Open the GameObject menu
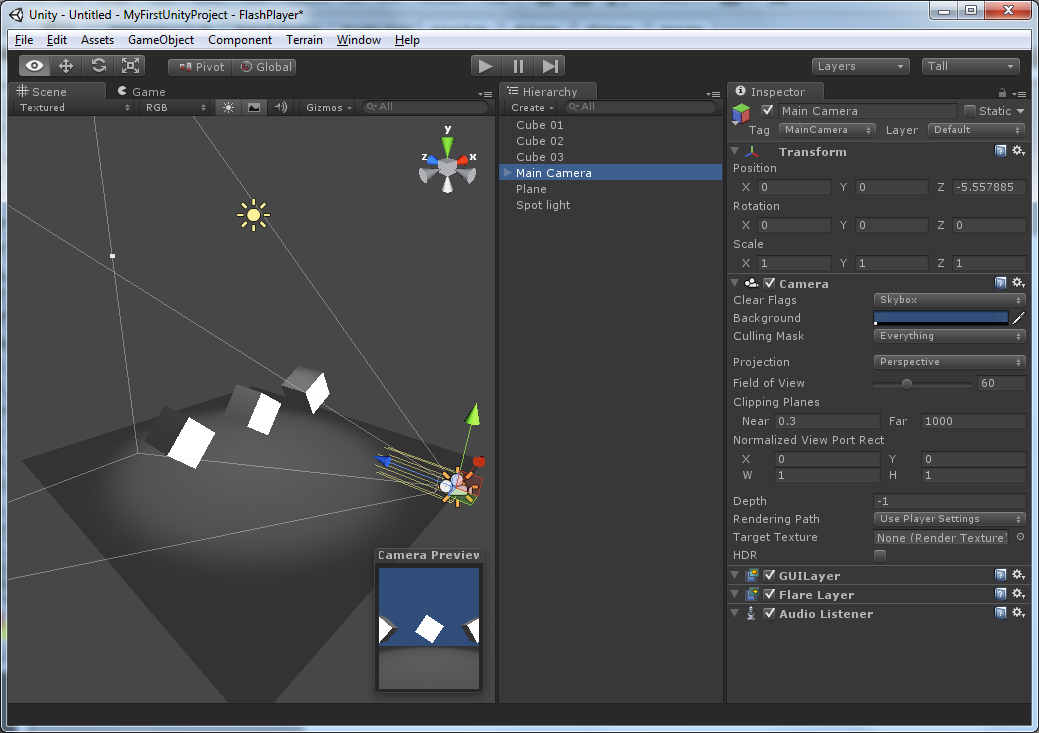The image size is (1039, 733). pos(161,40)
